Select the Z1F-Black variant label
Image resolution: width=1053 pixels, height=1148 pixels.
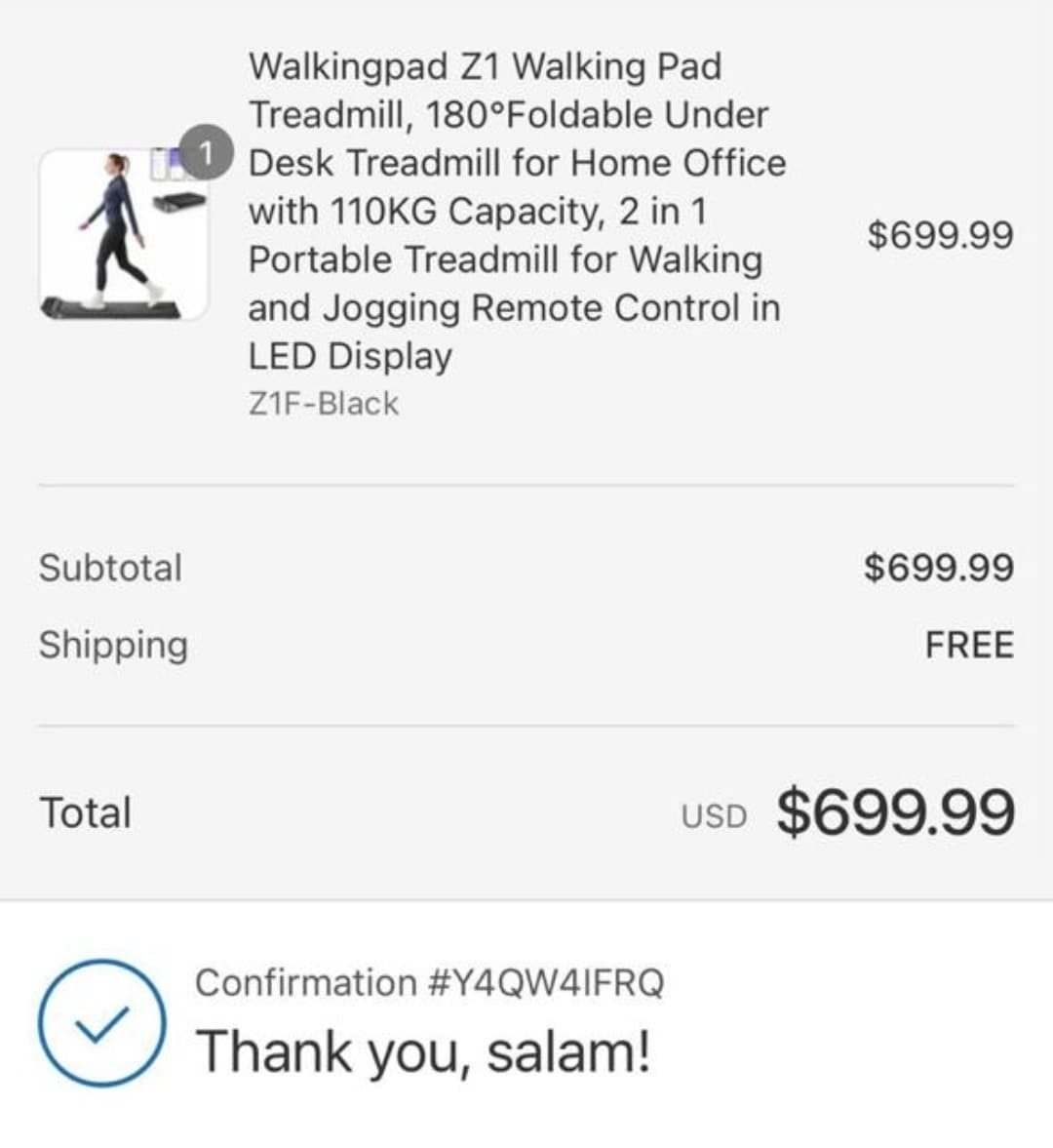click(x=323, y=404)
